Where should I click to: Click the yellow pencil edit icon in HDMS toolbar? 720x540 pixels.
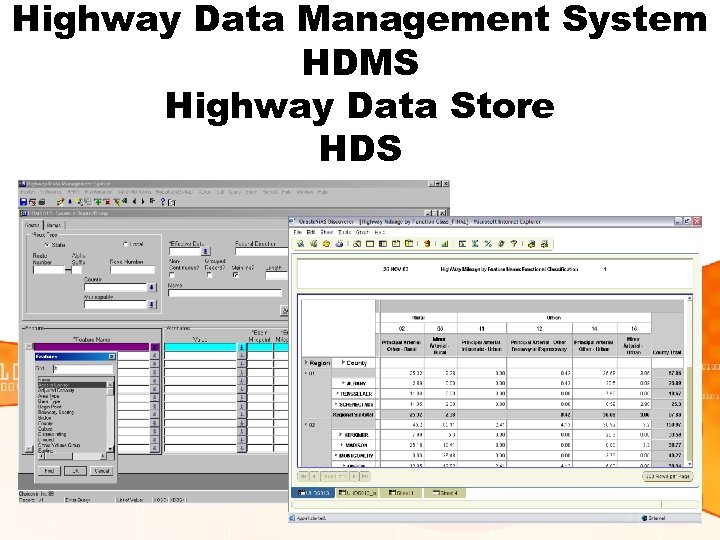[60, 202]
